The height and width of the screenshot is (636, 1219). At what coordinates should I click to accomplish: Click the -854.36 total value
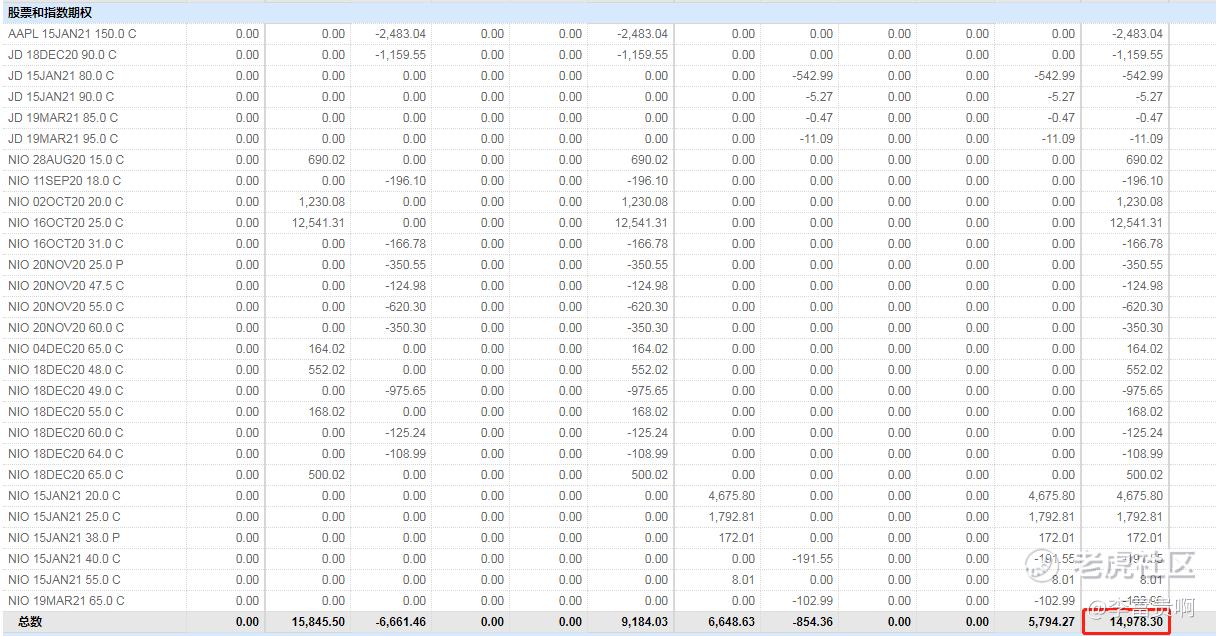pos(812,622)
